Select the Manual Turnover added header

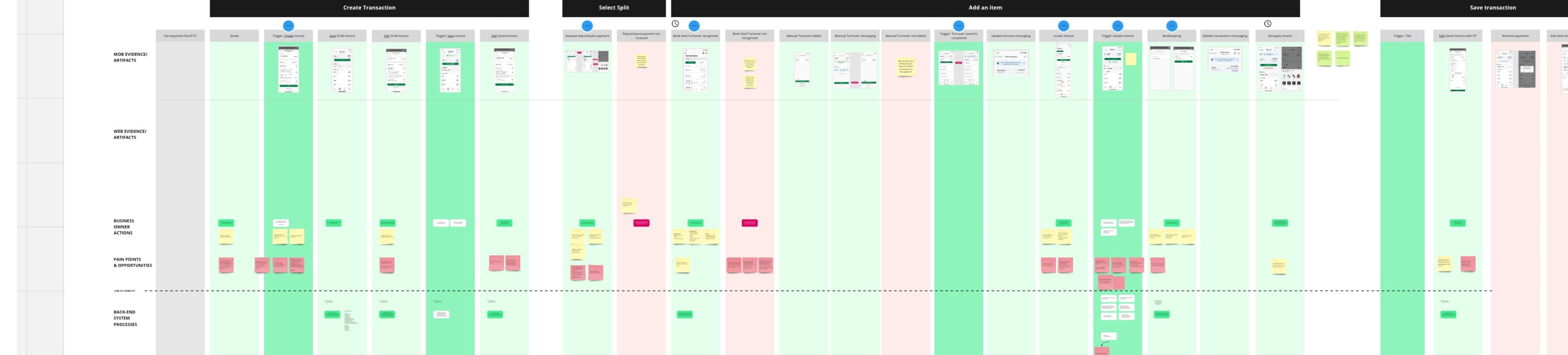pyautogui.click(x=804, y=36)
